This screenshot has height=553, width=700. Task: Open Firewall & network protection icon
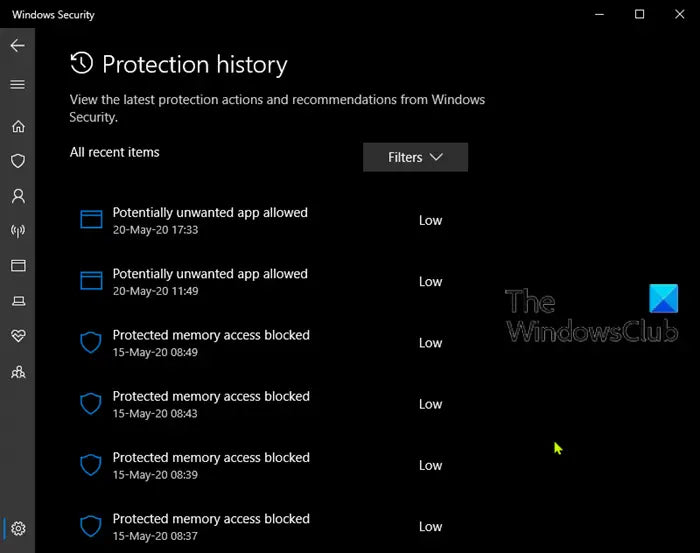pyautogui.click(x=17, y=231)
